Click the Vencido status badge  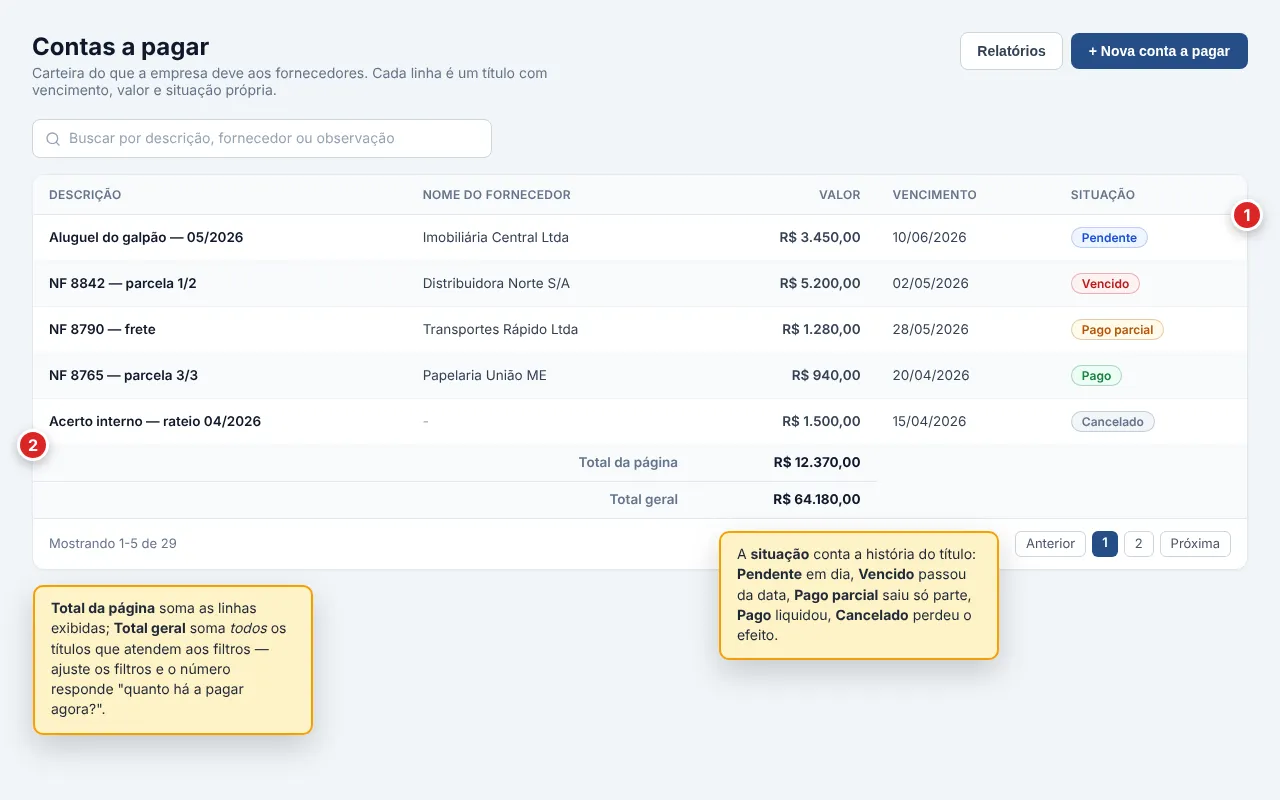point(1105,284)
